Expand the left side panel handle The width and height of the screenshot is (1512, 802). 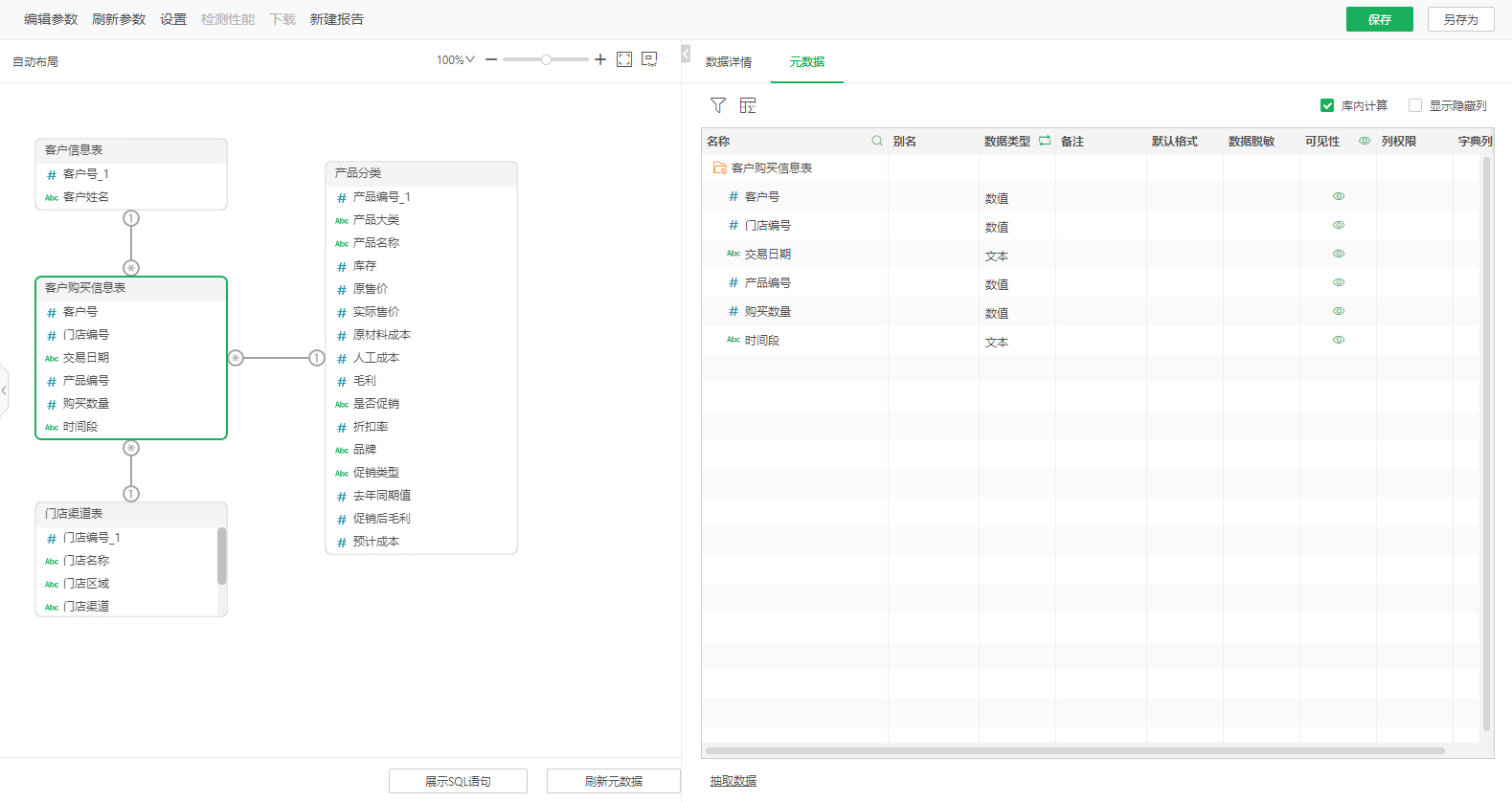pyautogui.click(x=4, y=390)
